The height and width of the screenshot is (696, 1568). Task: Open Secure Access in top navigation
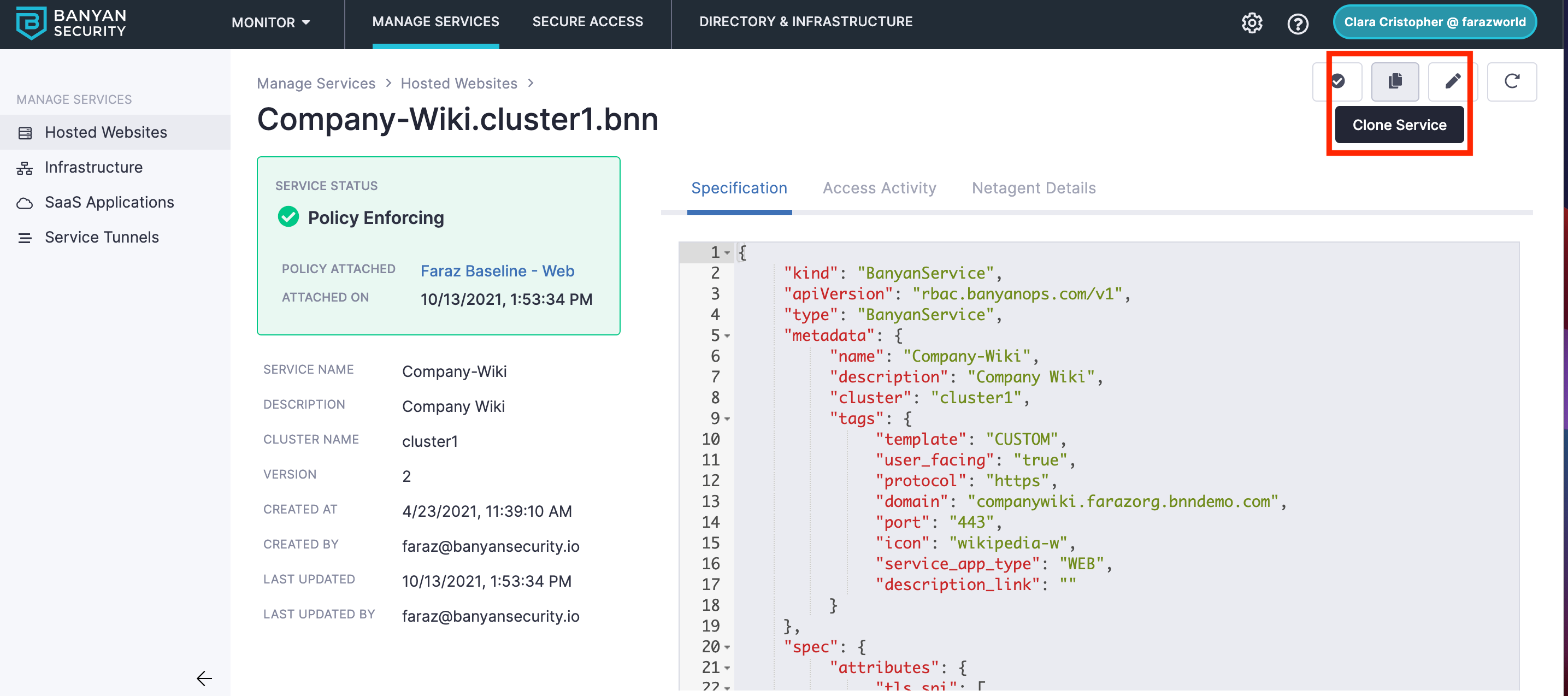pos(587,22)
